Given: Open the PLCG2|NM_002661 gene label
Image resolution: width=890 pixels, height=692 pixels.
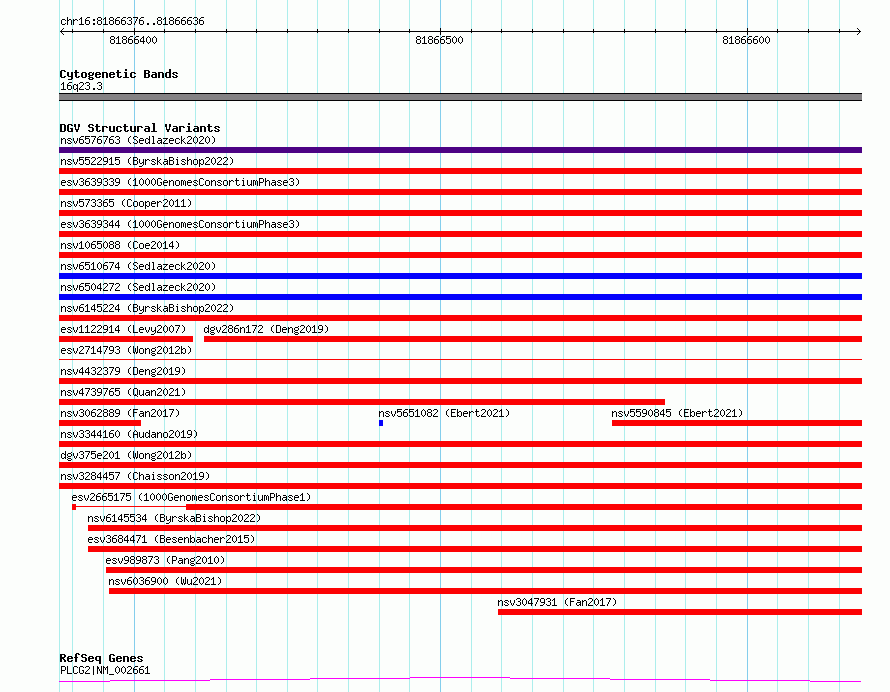Looking at the screenshot, I should pyautogui.click(x=105, y=670).
